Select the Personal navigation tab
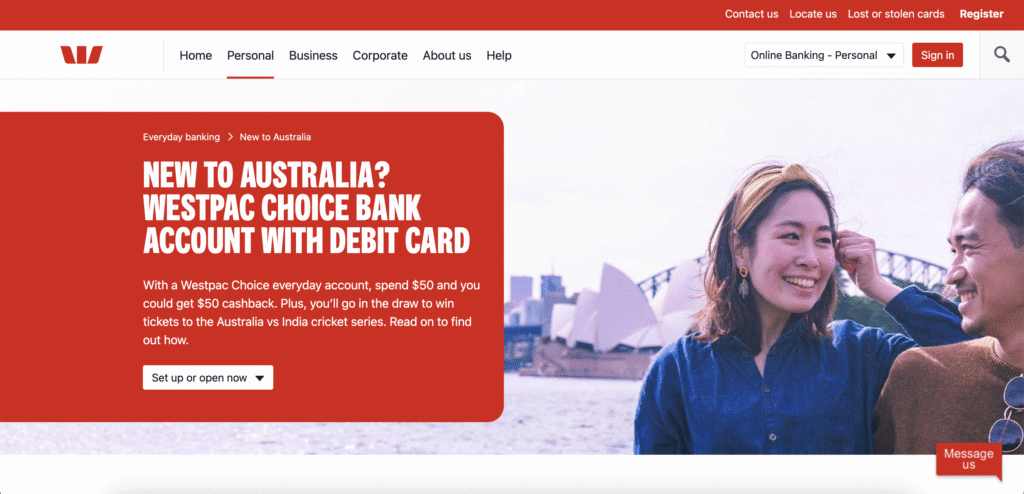1024x494 pixels. [250, 56]
